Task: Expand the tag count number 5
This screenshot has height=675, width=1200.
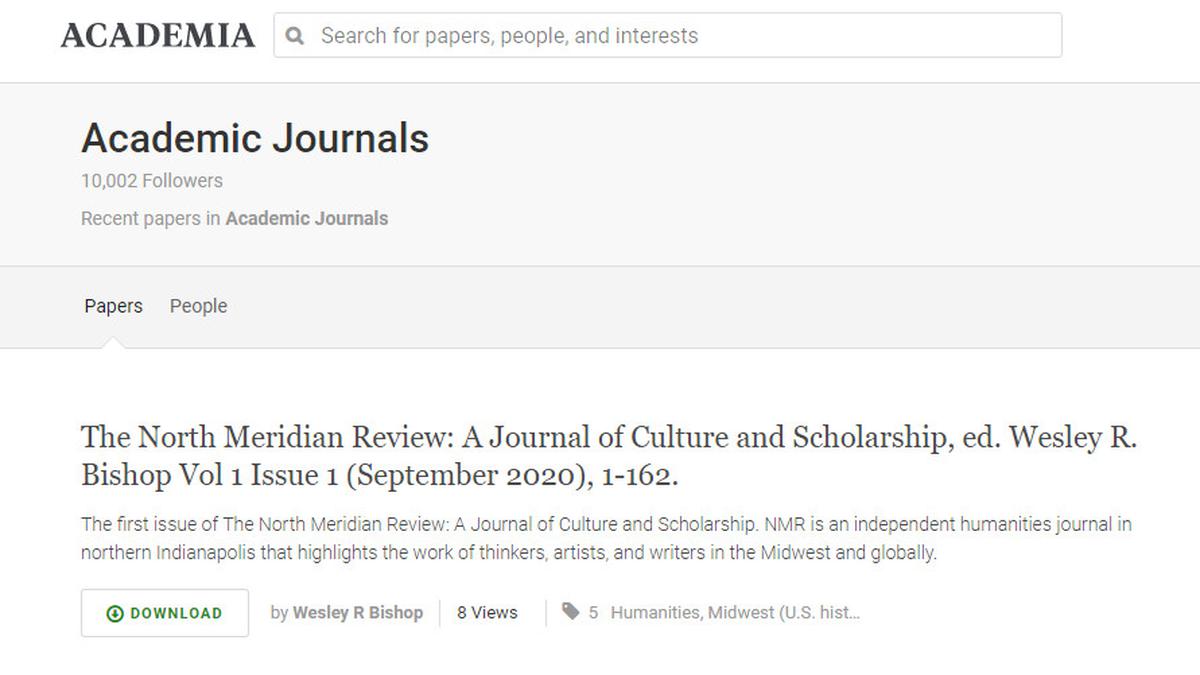Action: pyautogui.click(x=593, y=613)
